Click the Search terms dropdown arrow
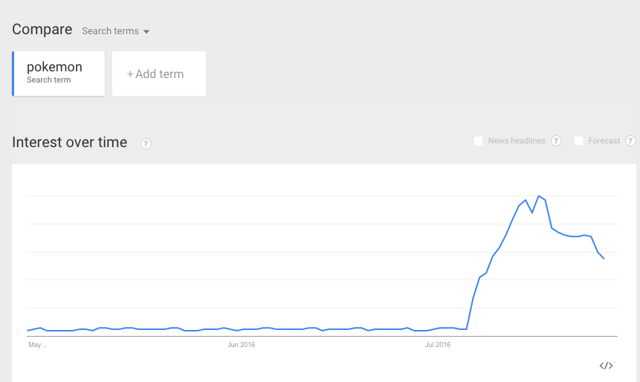Viewport: 640px width, 382px height. [x=147, y=31]
